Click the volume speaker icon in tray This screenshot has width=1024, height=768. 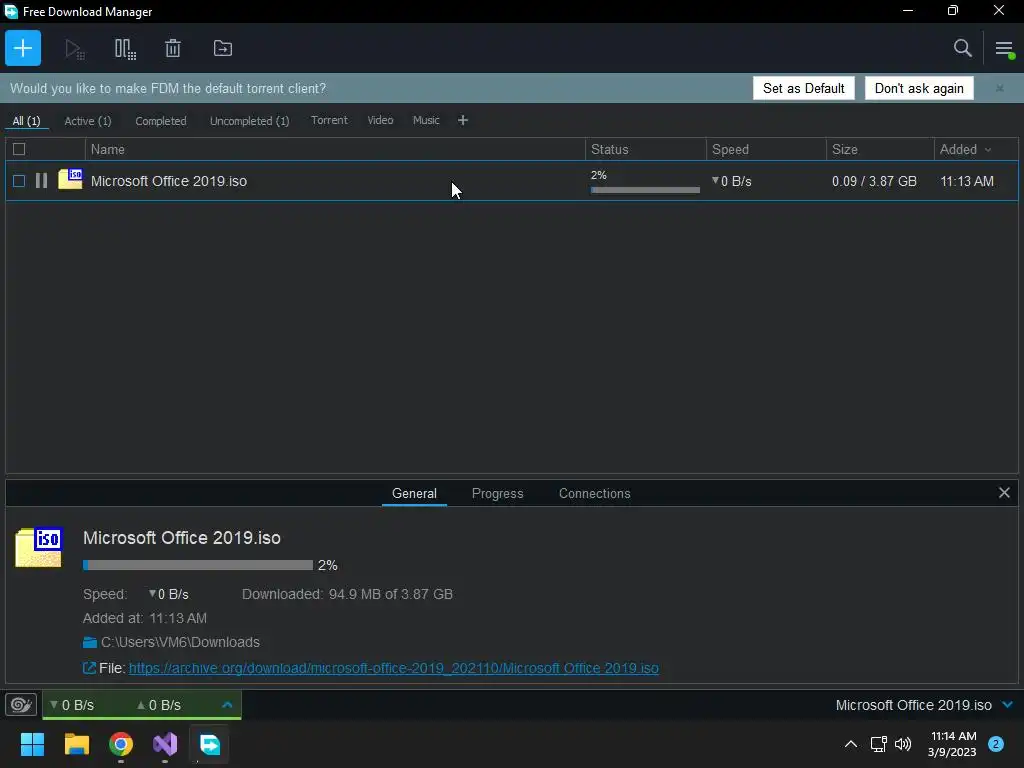tap(903, 744)
